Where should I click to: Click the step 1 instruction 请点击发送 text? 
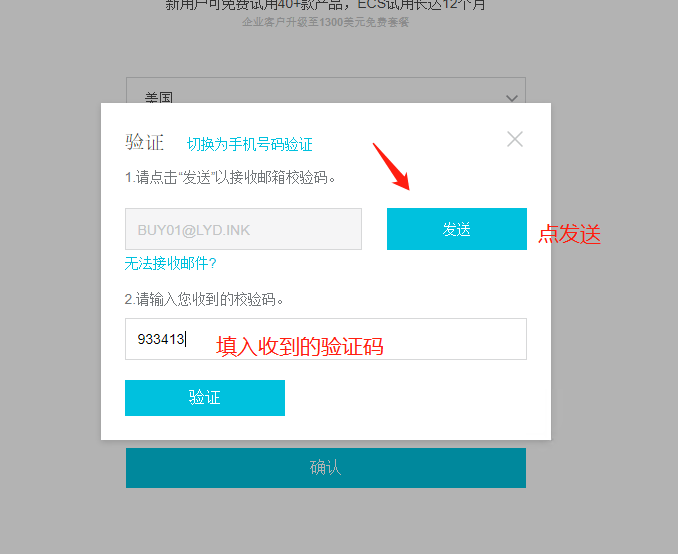click(230, 177)
